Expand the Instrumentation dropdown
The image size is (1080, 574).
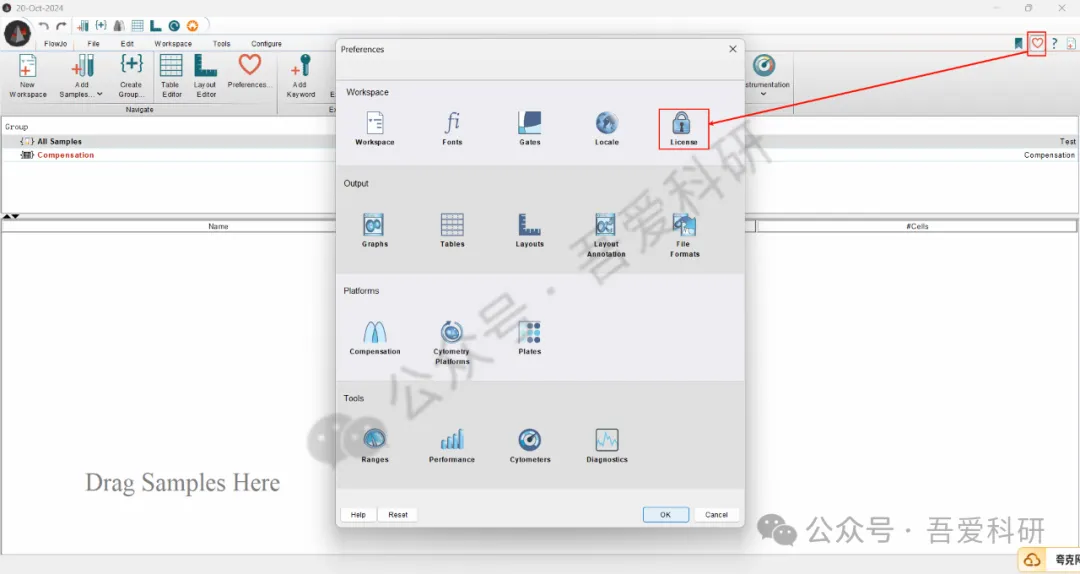tap(763, 94)
